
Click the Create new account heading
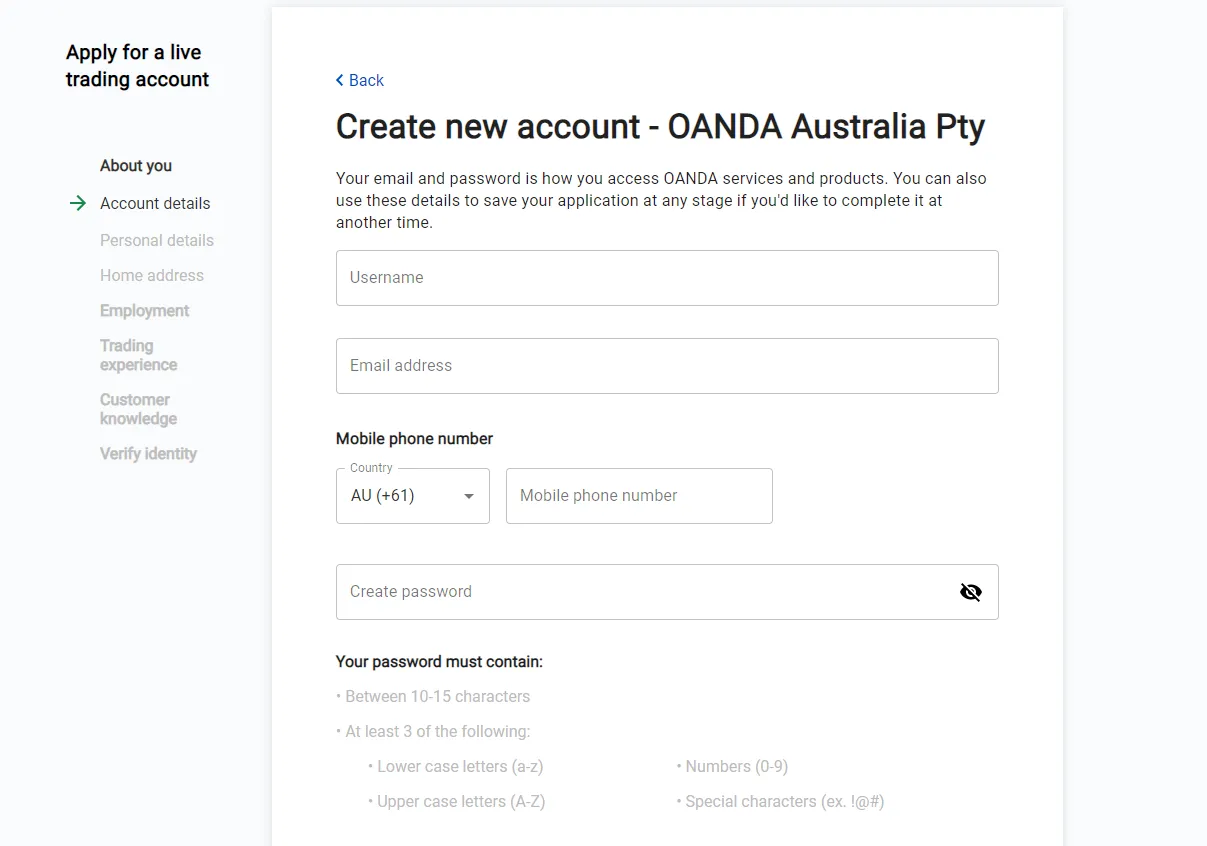660,127
